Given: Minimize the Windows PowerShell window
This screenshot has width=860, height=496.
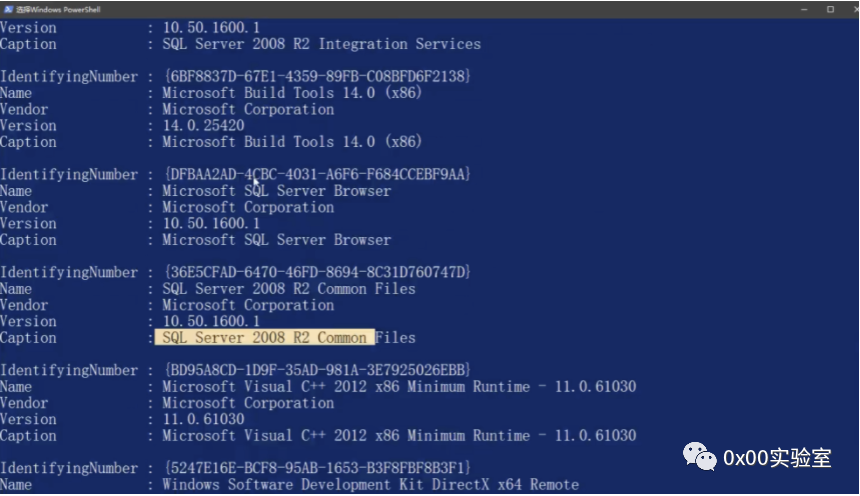Looking at the screenshot, I should tap(804, 8).
